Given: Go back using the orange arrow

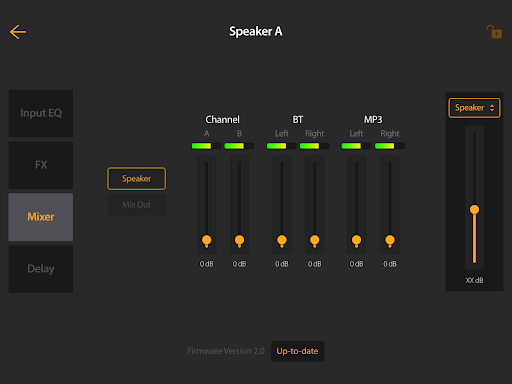Looking at the screenshot, I should (x=18, y=32).
